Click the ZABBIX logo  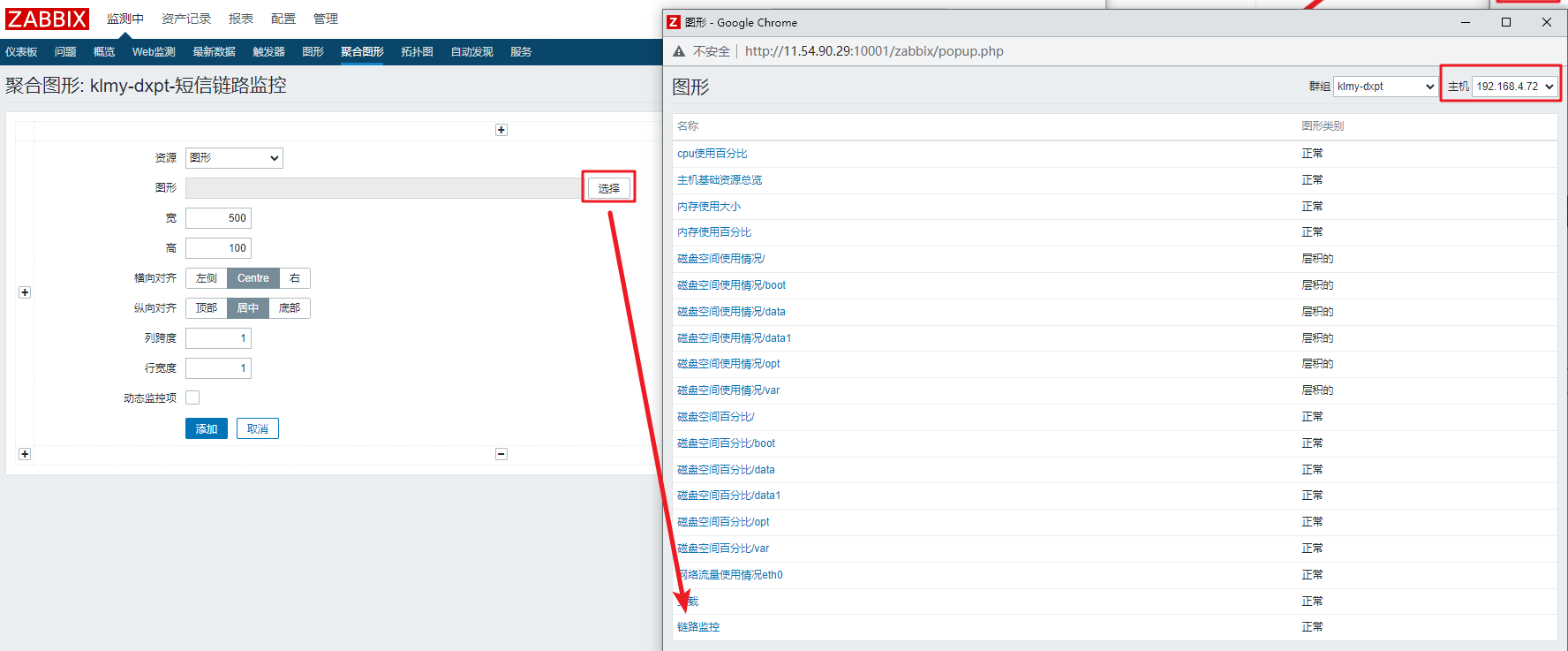[48, 19]
